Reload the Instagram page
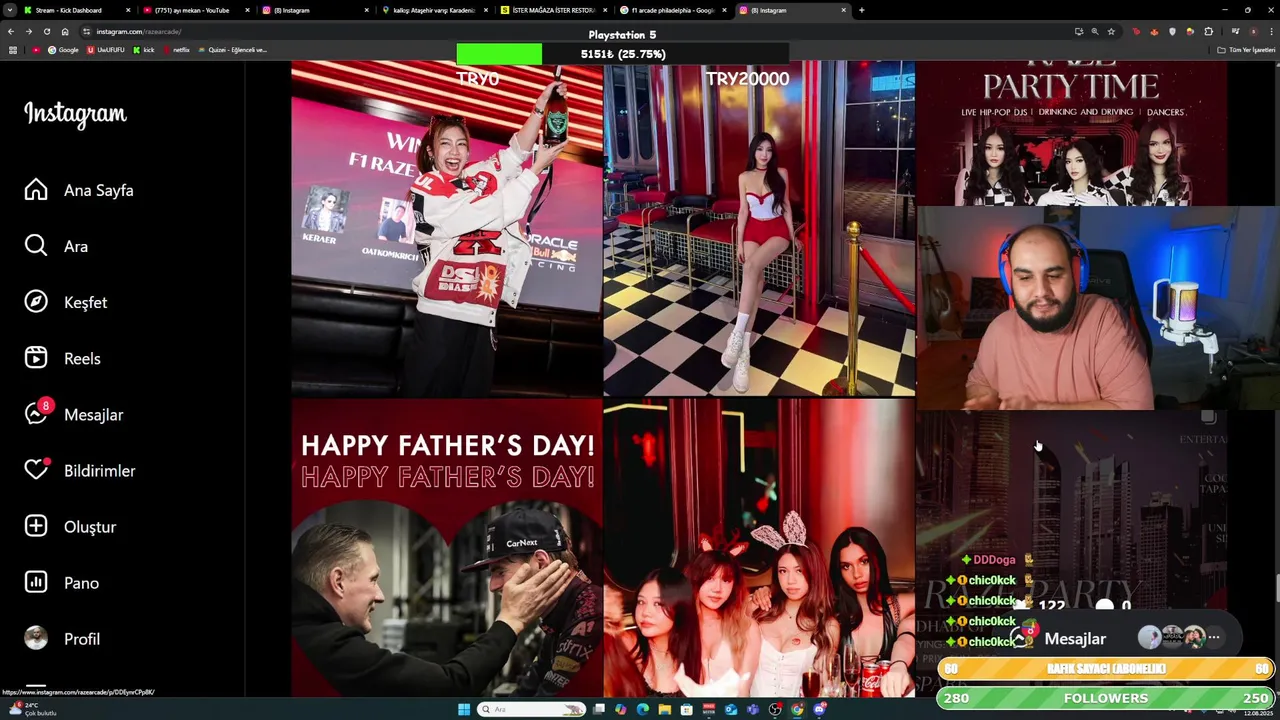 [47, 32]
